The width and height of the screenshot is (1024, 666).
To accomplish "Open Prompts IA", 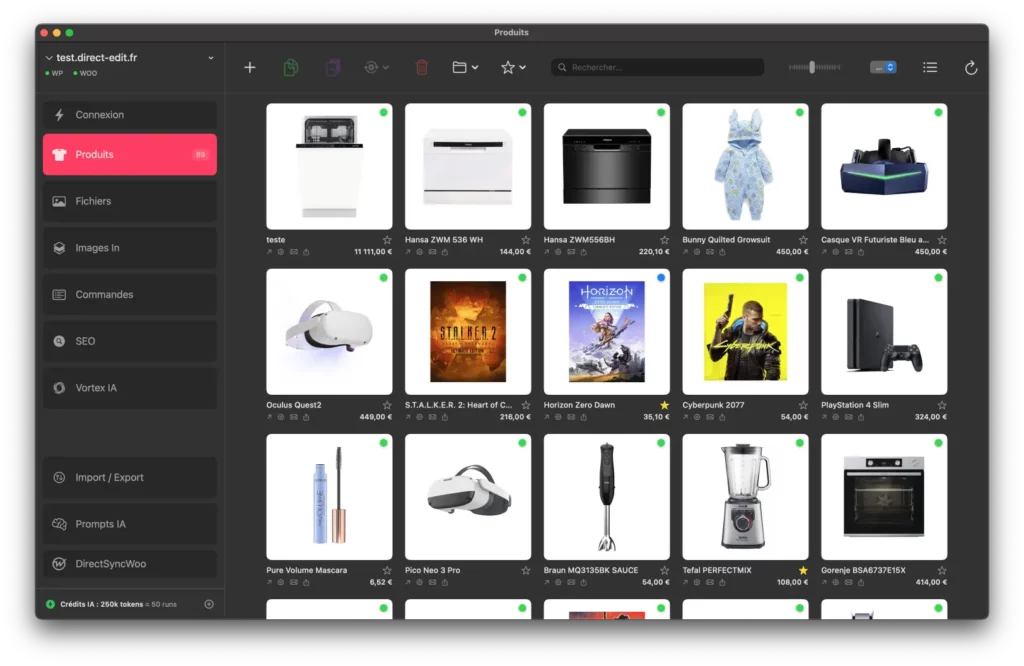I will coord(130,524).
